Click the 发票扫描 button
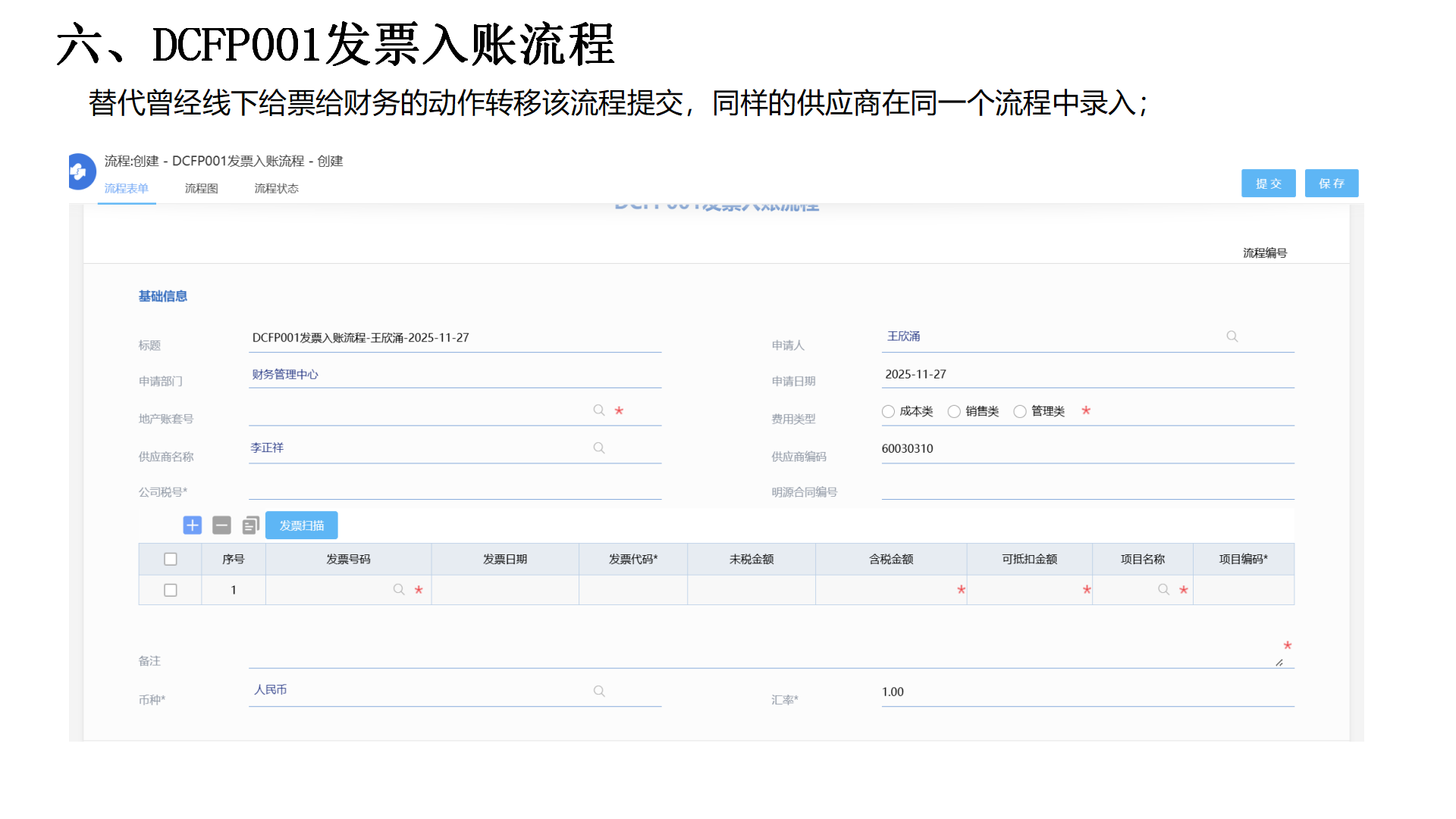Screen dimensions: 1456x819 tap(301, 525)
